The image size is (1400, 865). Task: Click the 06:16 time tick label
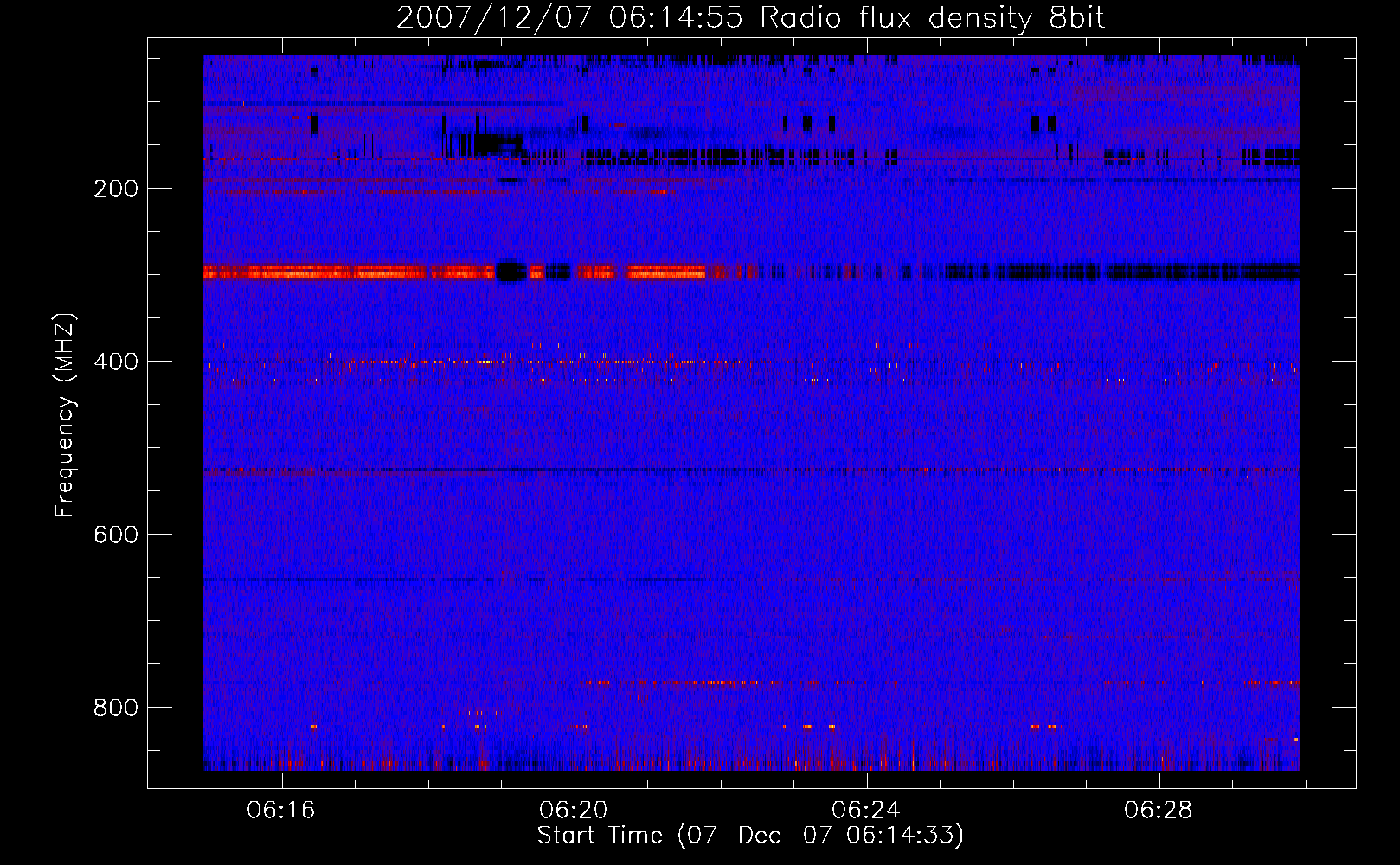[x=281, y=811]
